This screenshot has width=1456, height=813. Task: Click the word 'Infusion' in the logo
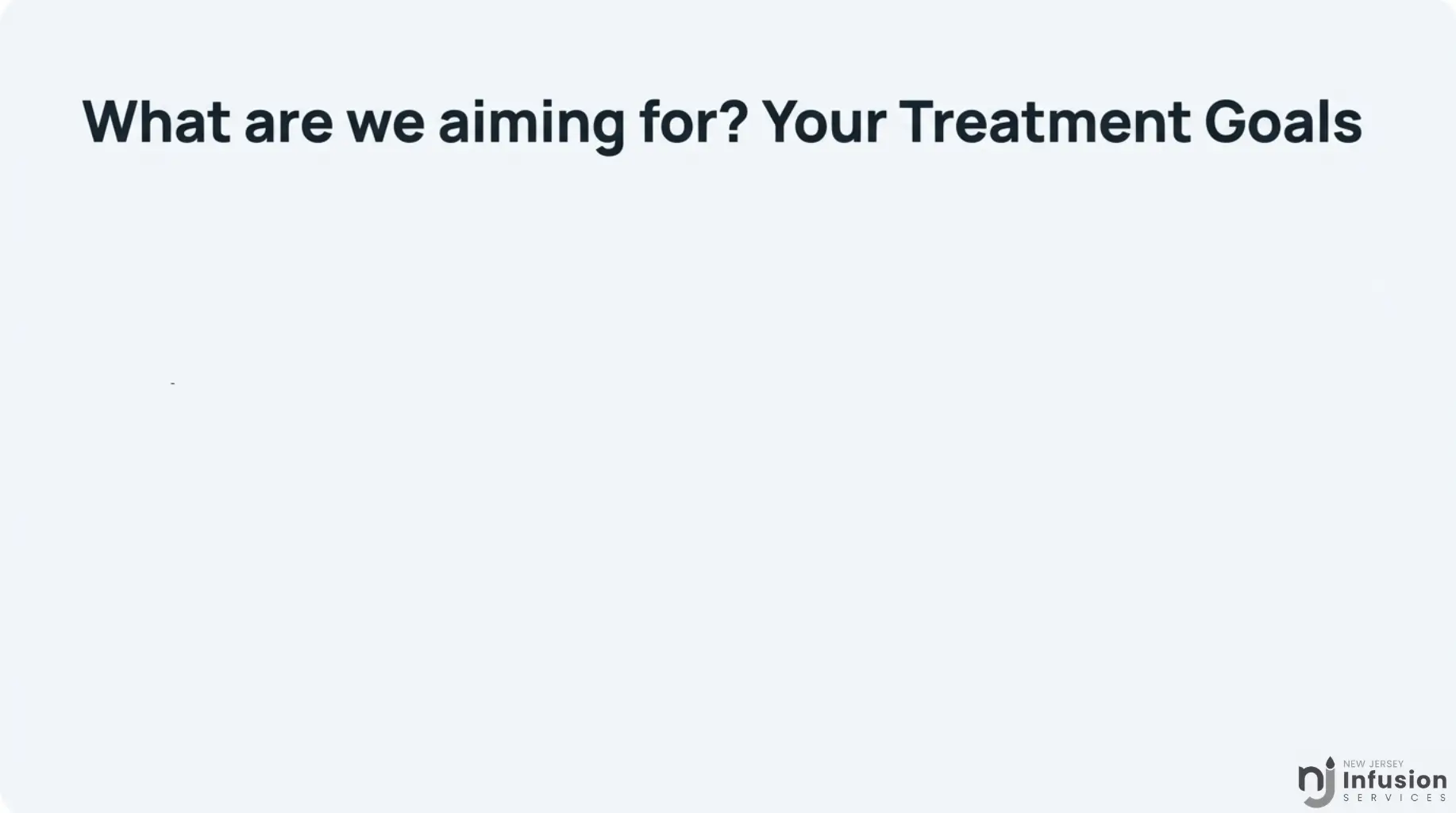1395,780
